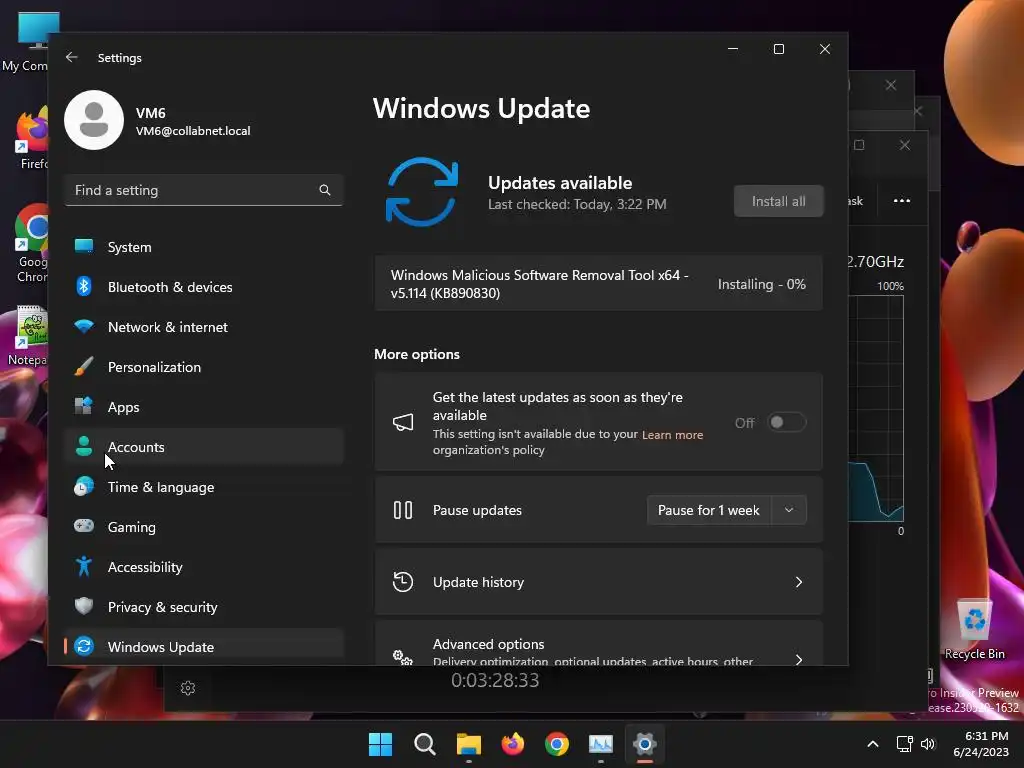Click the large blue update refresh icon

pyautogui.click(x=422, y=192)
